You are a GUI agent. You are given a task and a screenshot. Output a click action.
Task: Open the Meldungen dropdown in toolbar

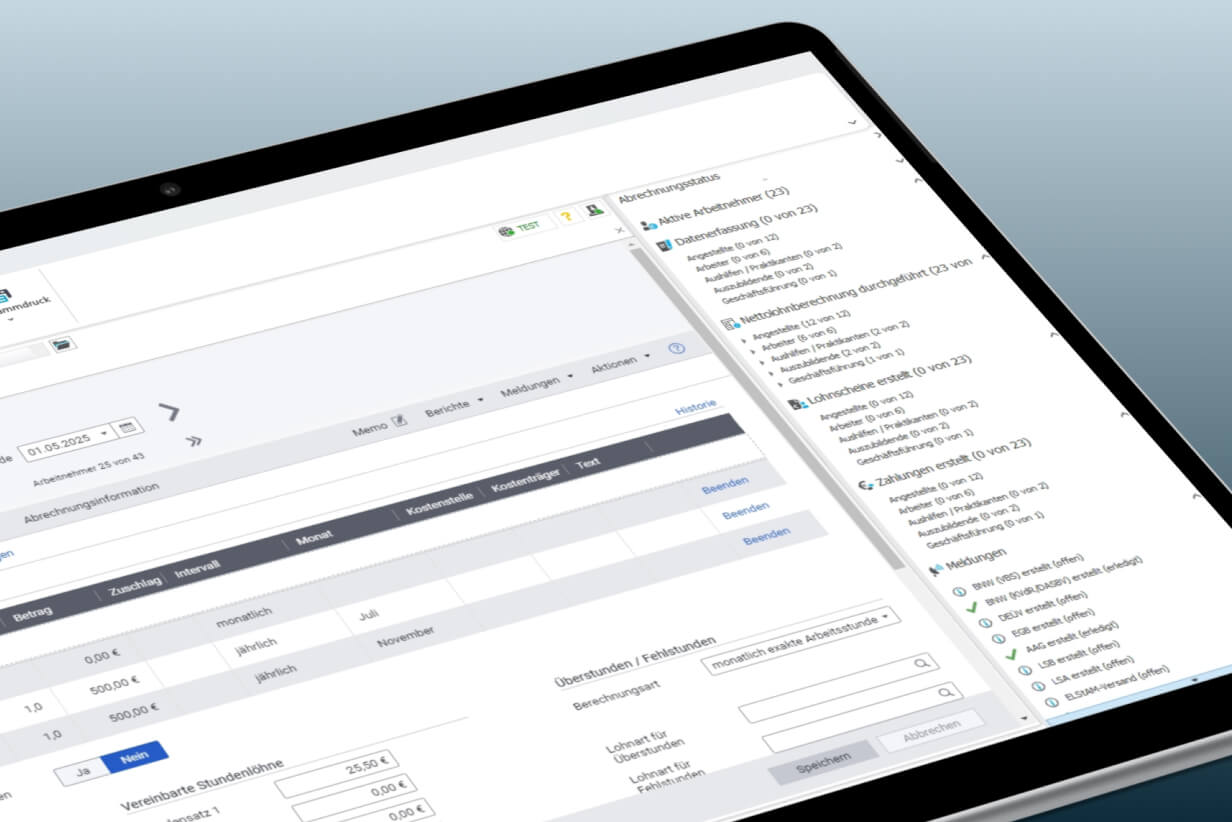pyautogui.click(x=537, y=384)
